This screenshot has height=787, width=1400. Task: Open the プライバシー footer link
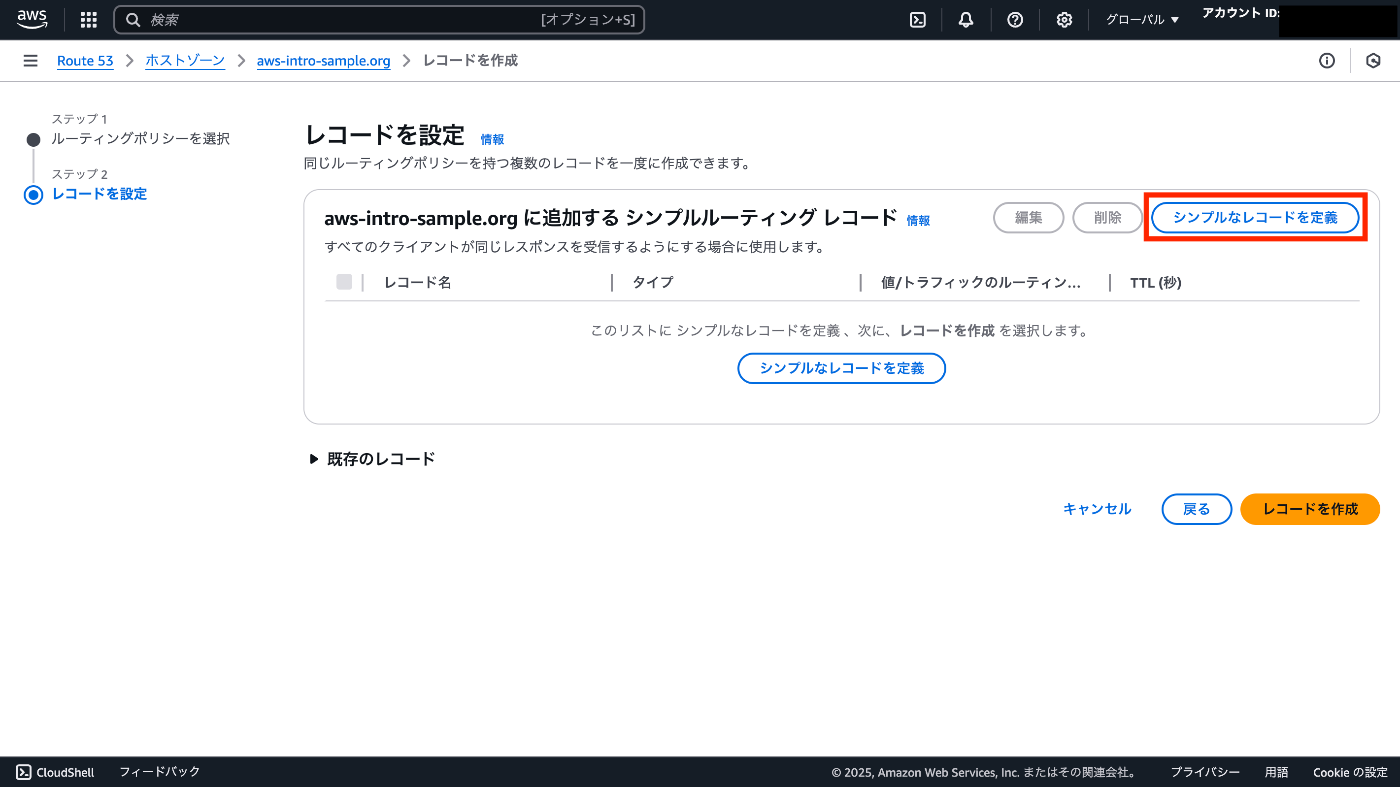[x=1205, y=772]
